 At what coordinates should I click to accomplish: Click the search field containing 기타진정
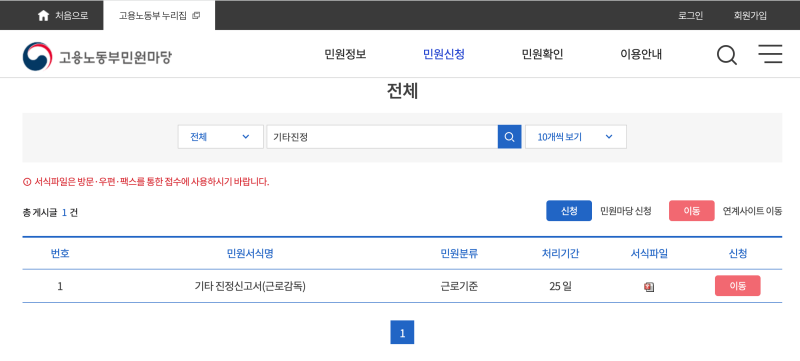tap(382, 137)
